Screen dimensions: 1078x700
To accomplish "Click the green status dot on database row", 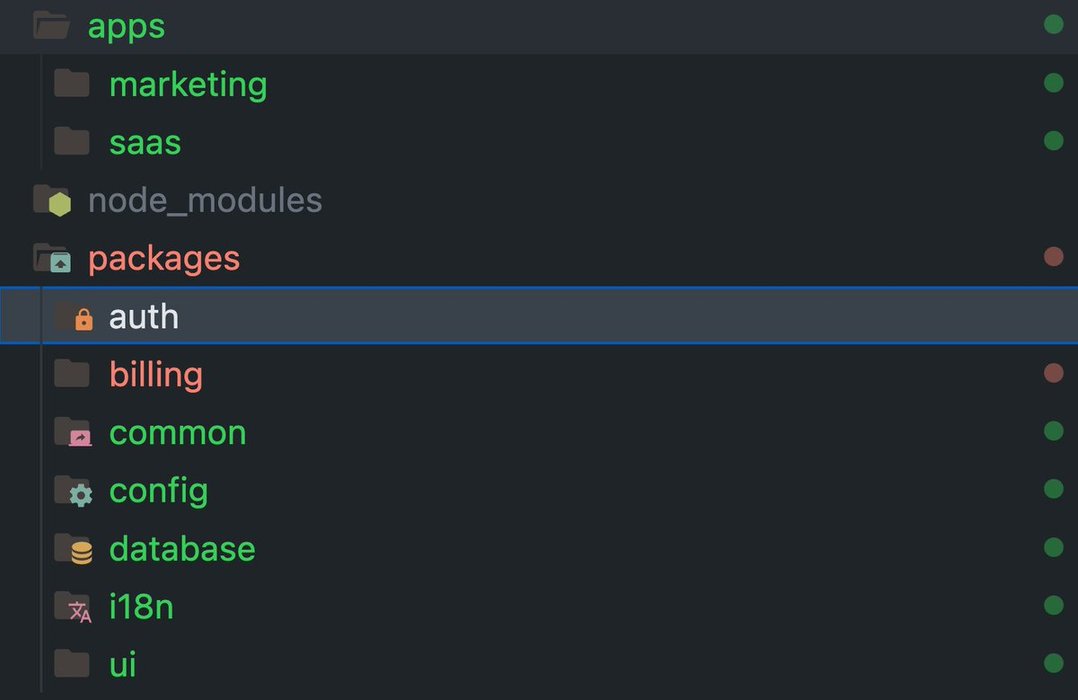I will pyautogui.click(x=1053, y=547).
